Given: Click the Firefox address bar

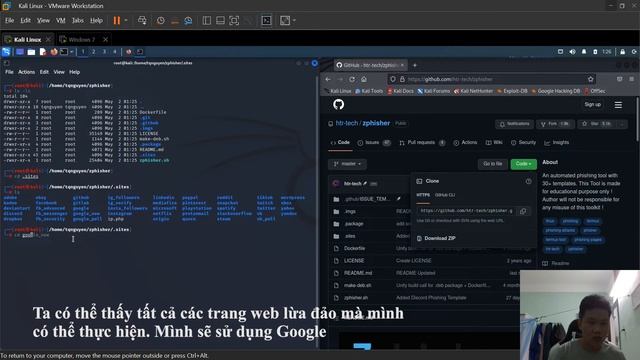Looking at the screenshot, I should [492, 79].
